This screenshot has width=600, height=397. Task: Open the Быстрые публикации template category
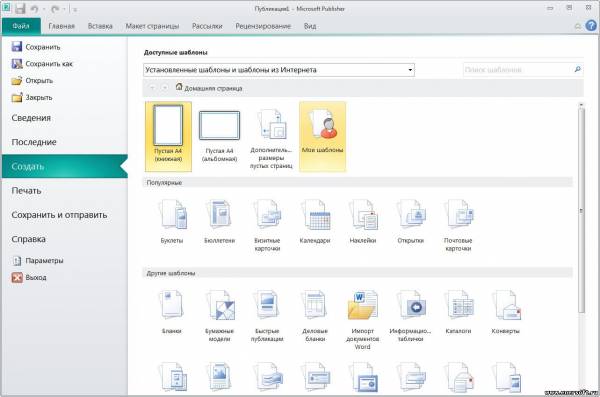(267, 316)
